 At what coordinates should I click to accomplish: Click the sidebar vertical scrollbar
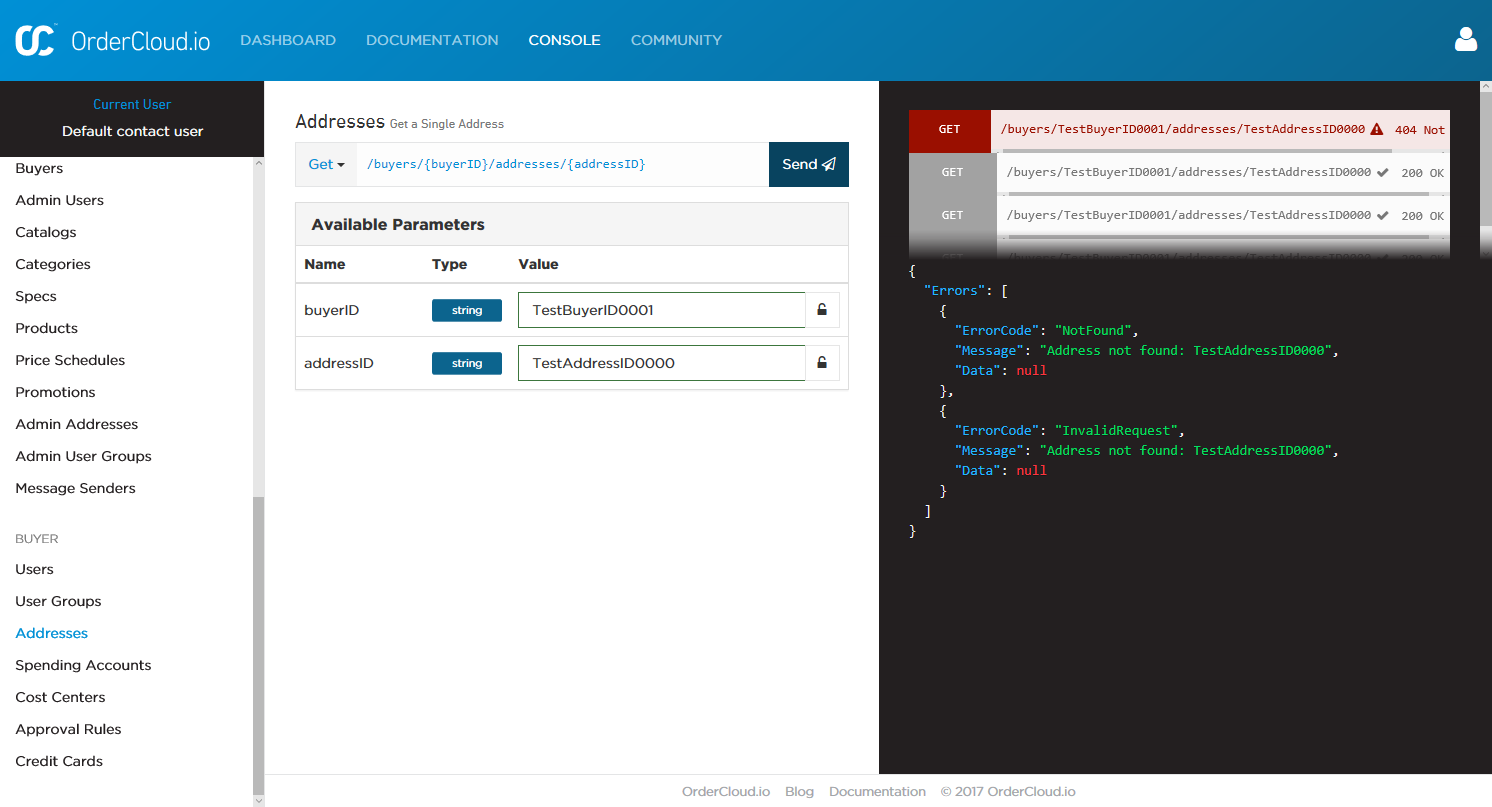[x=259, y=640]
